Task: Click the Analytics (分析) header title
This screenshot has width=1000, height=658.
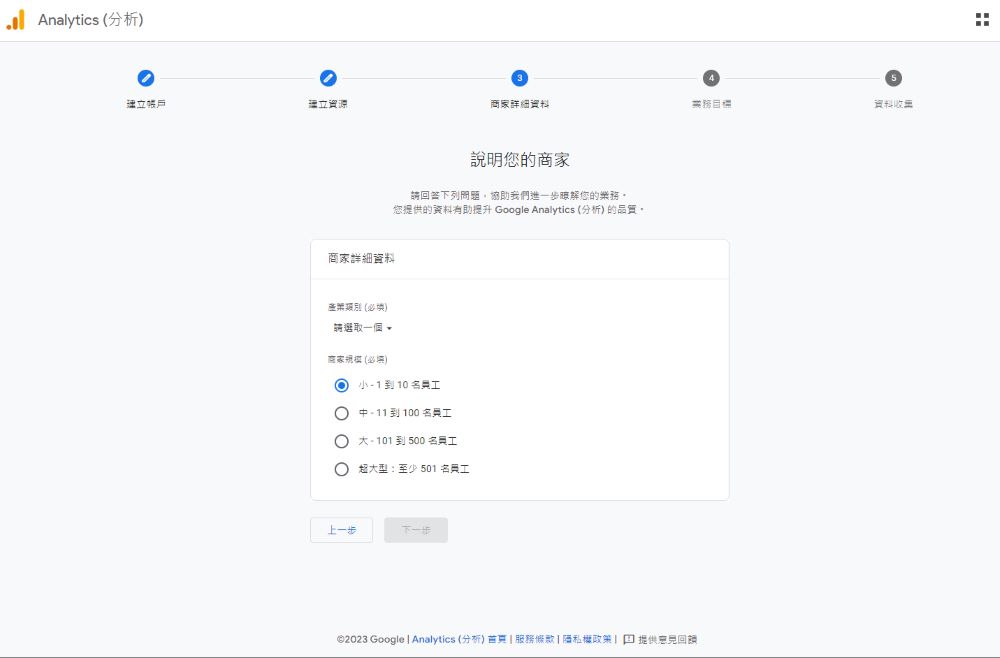Action: [91, 20]
